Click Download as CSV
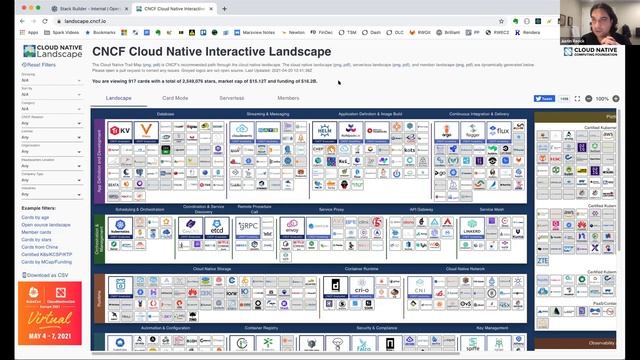 45,275
